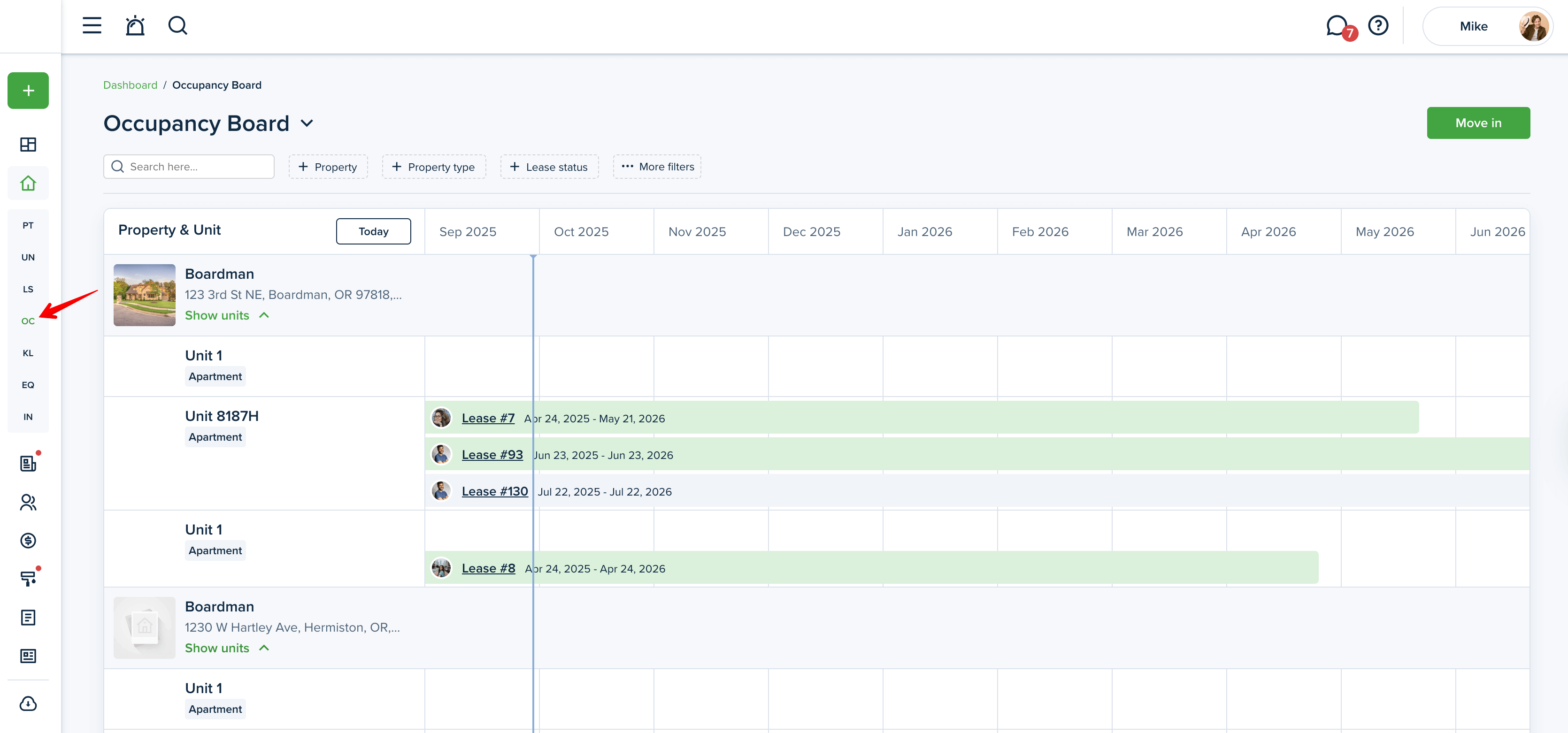
Task: Click the alarm notifications bell icon
Action: (x=135, y=25)
